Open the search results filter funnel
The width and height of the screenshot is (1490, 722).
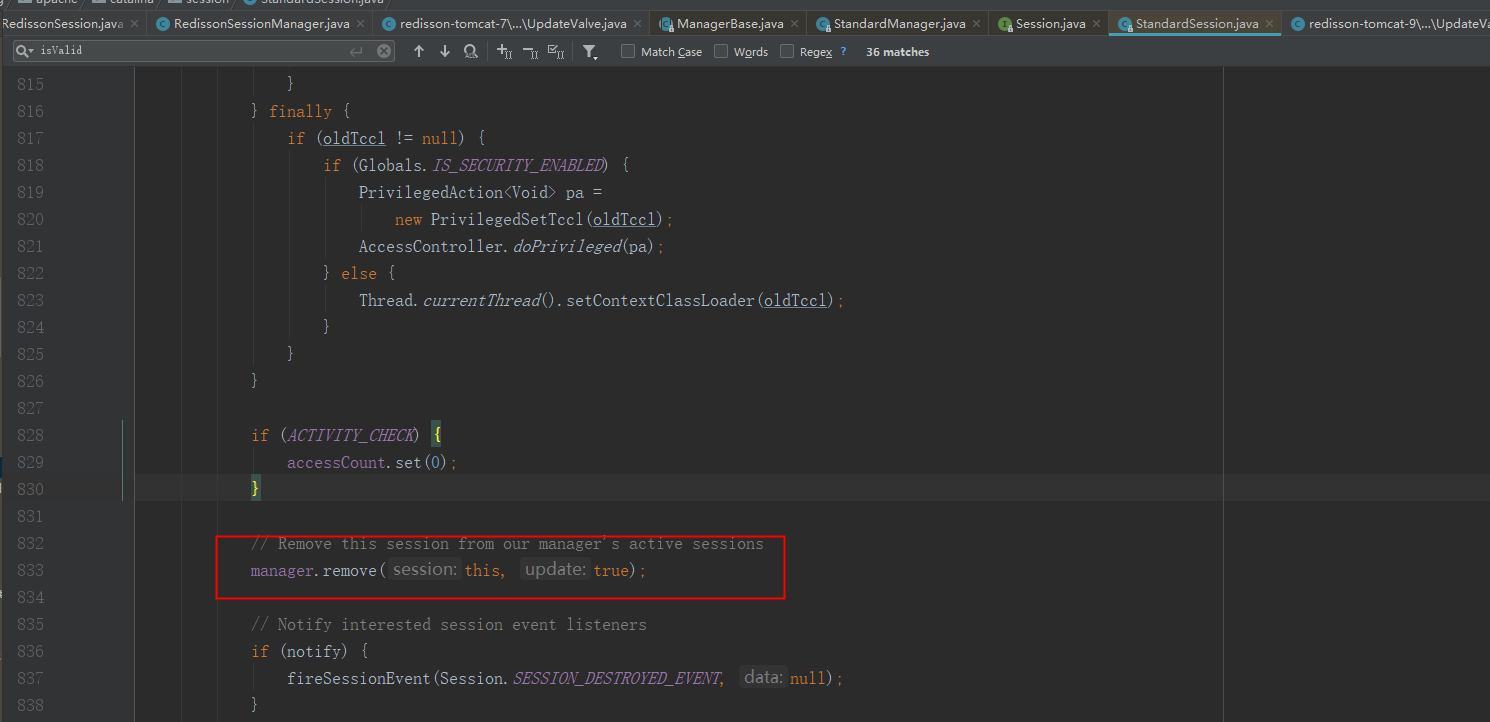589,51
